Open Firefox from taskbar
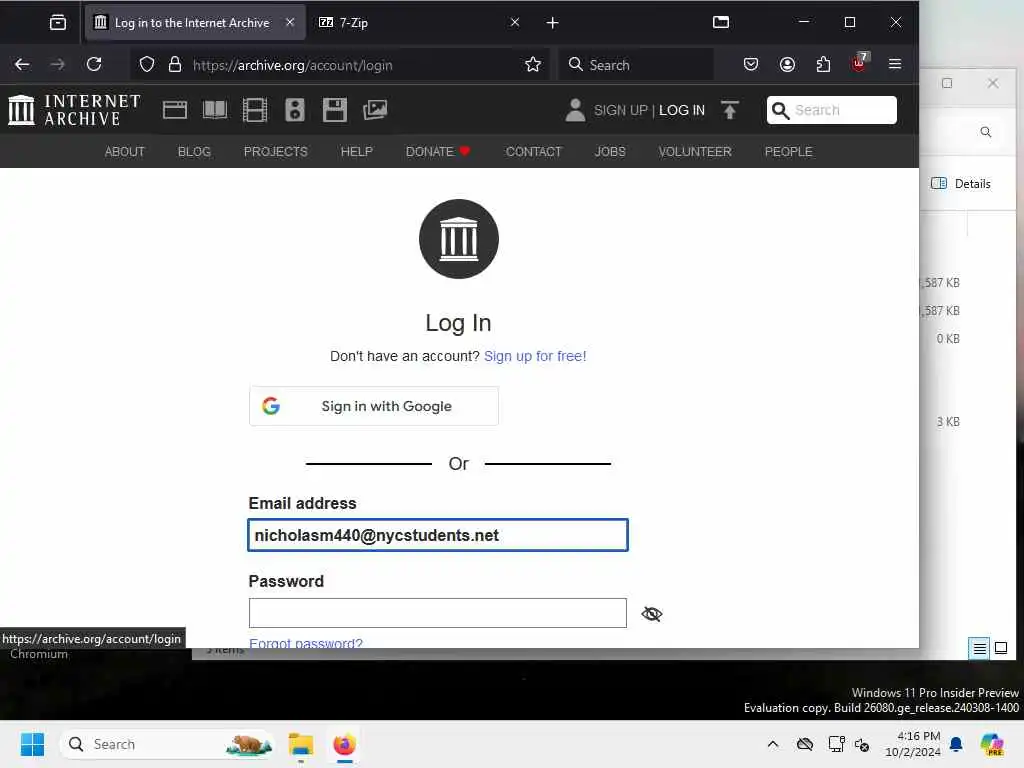This screenshot has width=1024, height=768. 344,744
